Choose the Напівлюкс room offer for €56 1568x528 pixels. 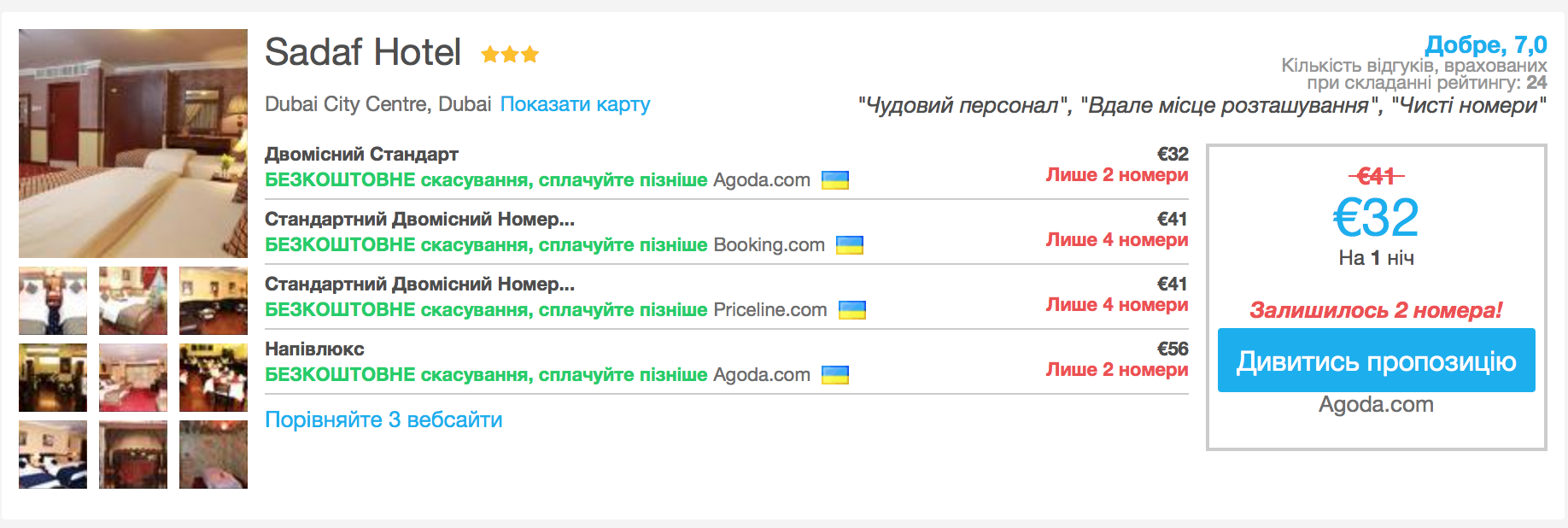(314, 349)
